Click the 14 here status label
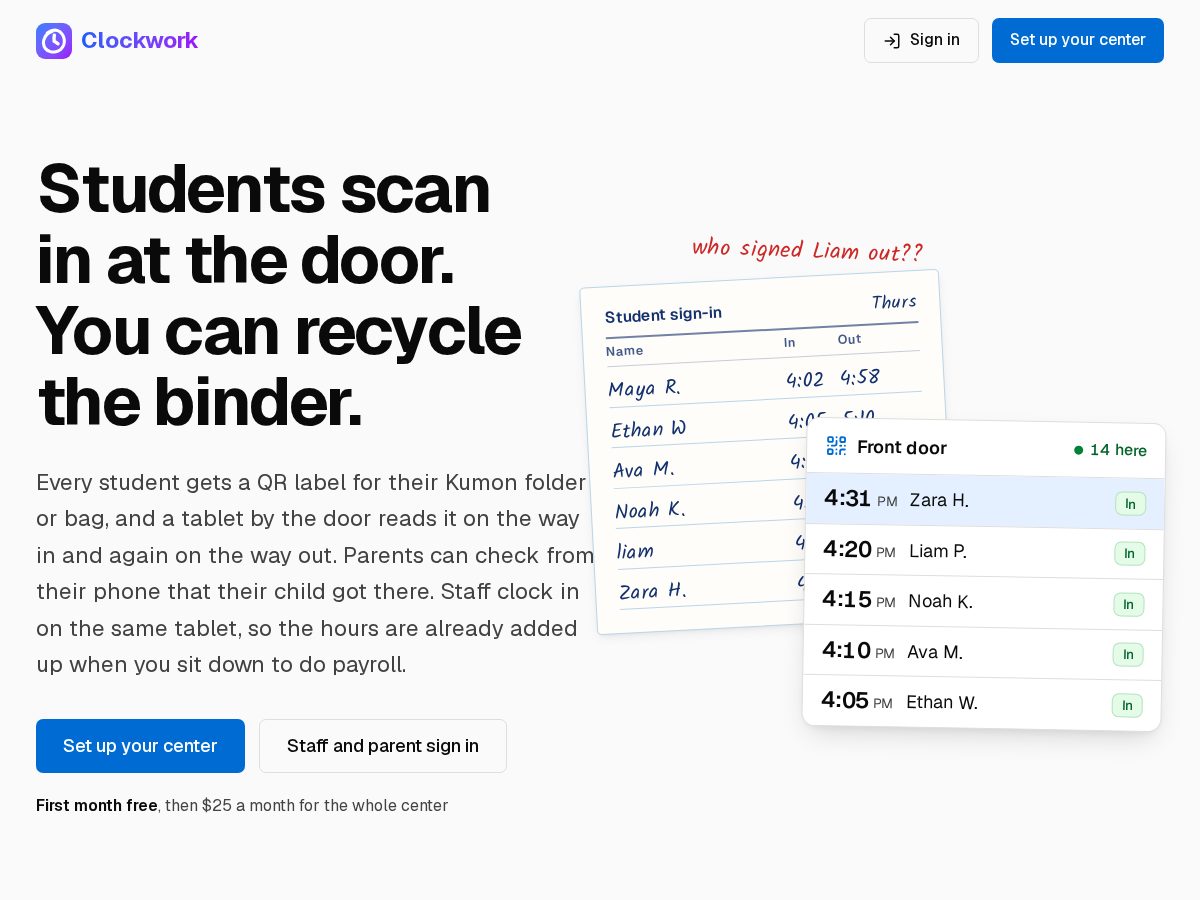The image size is (1200, 900). pyautogui.click(x=1118, y=450)
